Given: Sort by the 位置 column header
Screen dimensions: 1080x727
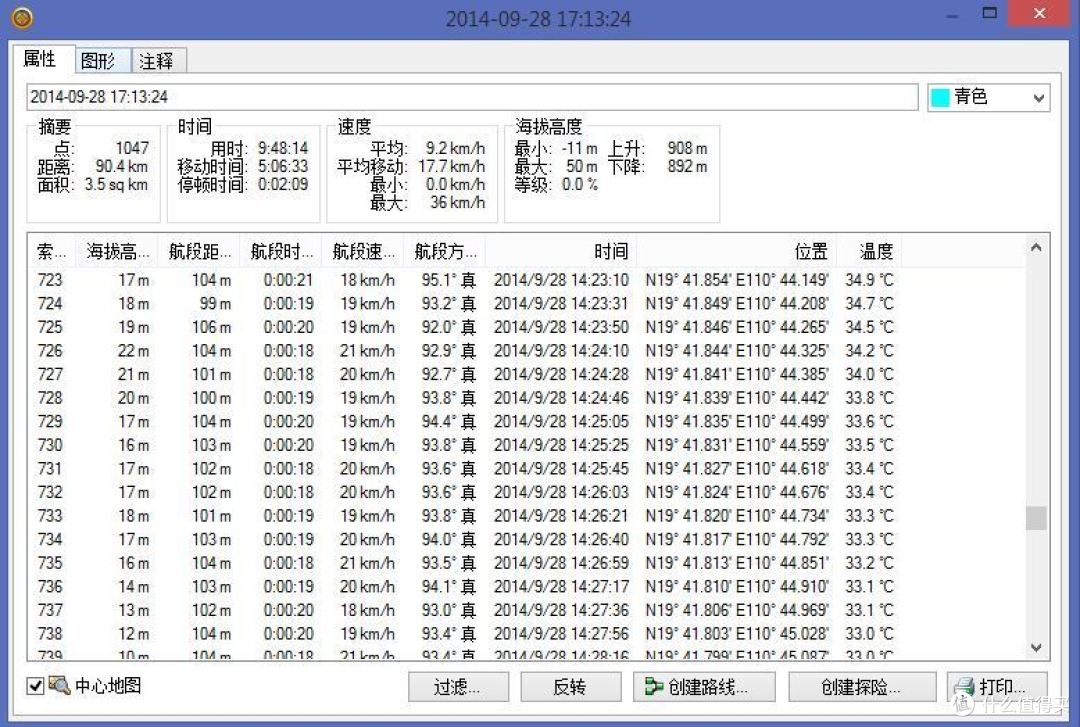Looking at the screenshot, I should pos(737,252).
